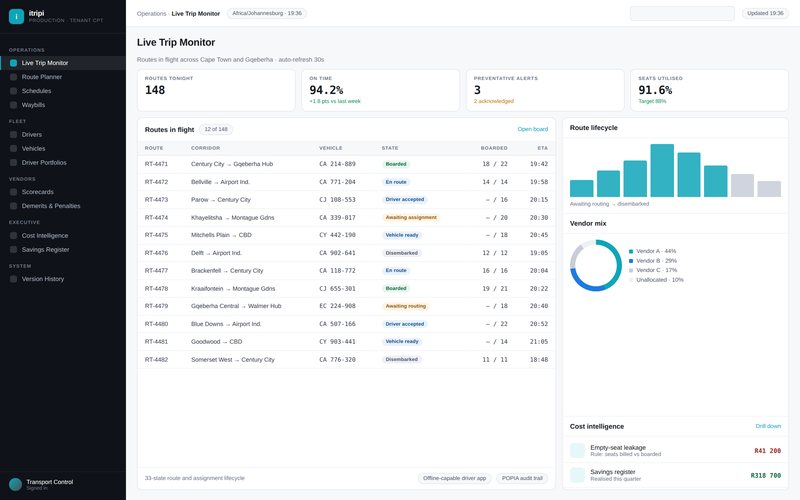Viewport: 800px width, 500px height.
Task: Click the top search input field
Action: [x=682, y=13]
